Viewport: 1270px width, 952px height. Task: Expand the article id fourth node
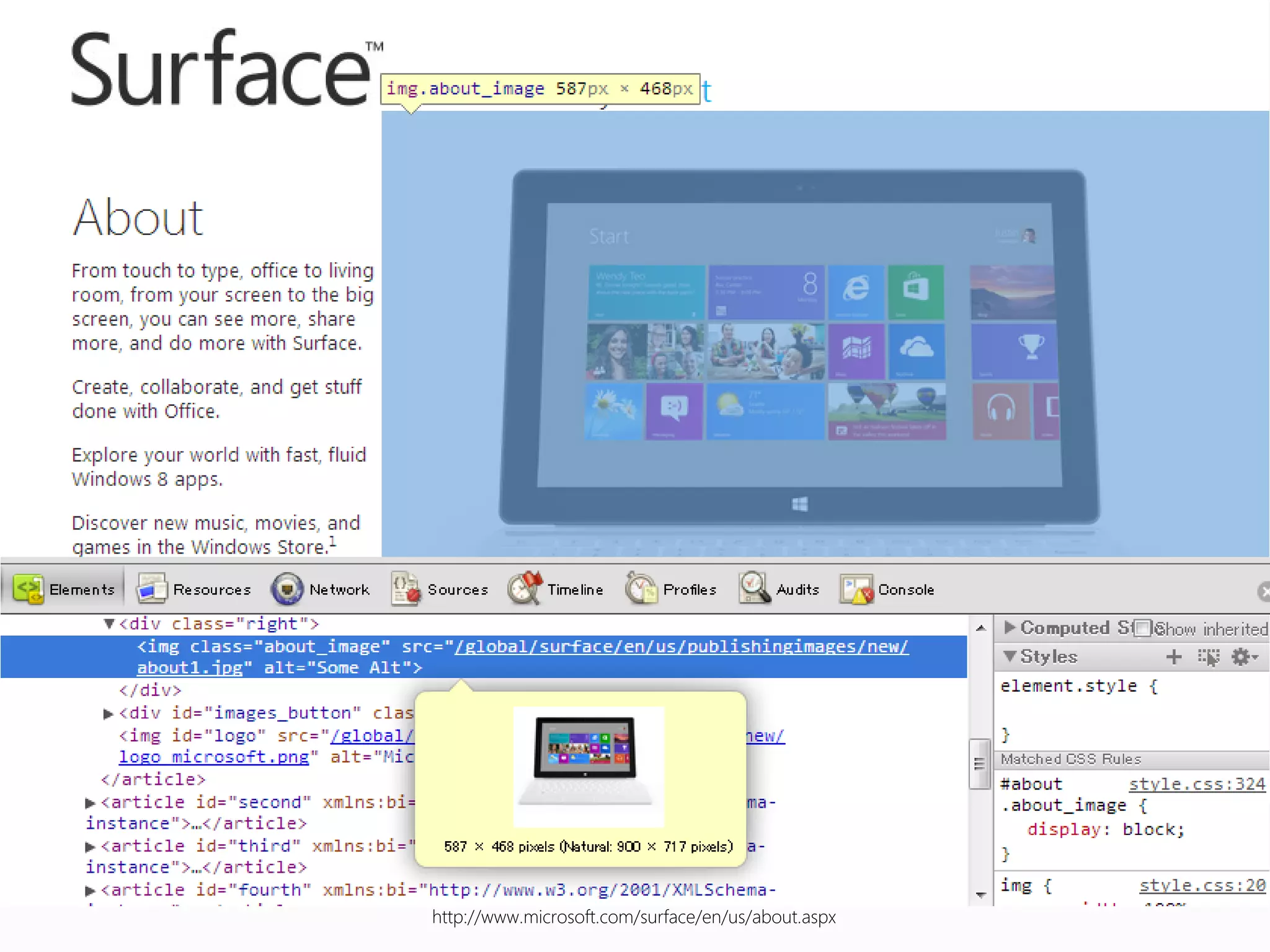point(90,891)
